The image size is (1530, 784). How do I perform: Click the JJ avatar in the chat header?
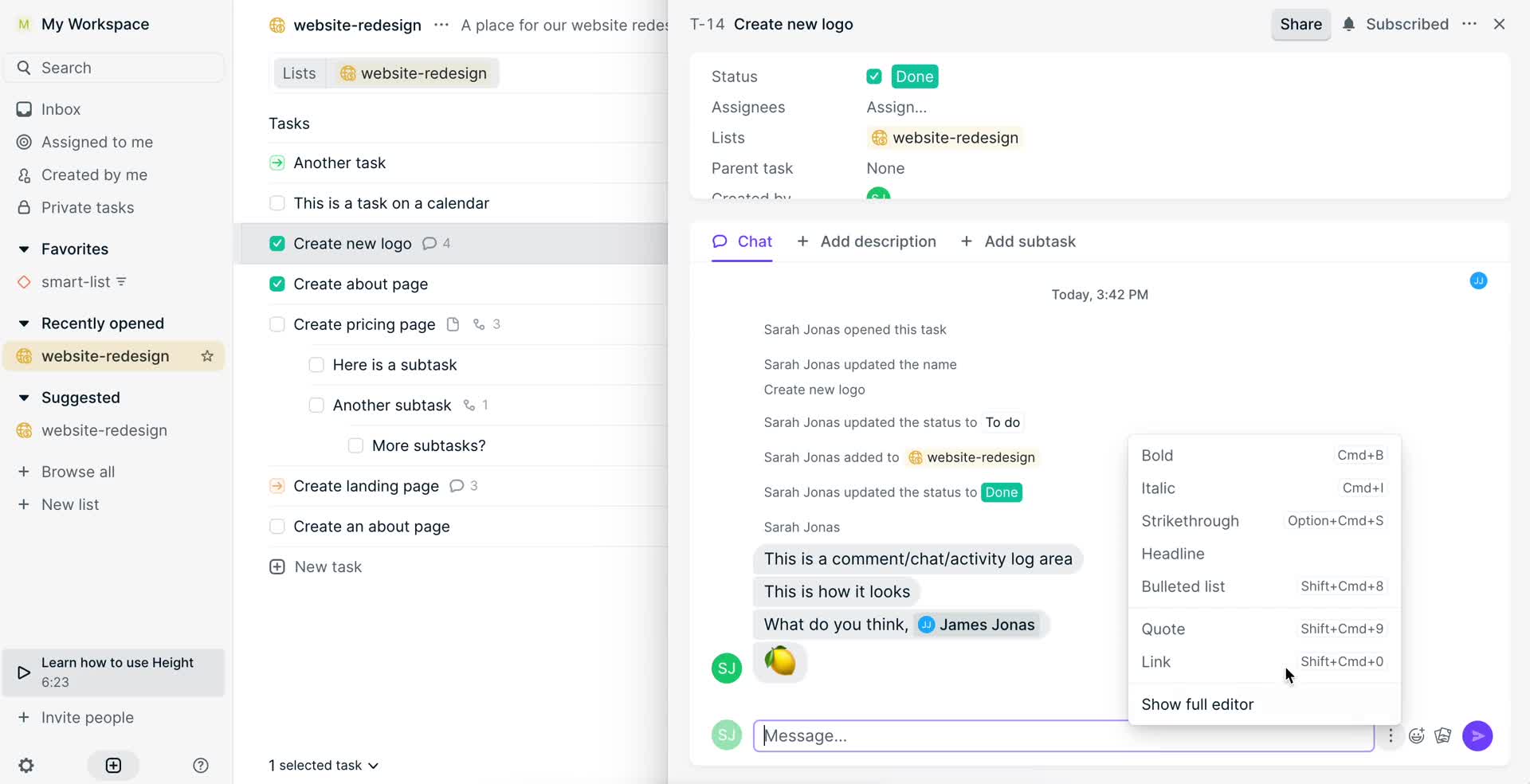pos(1478,280)
